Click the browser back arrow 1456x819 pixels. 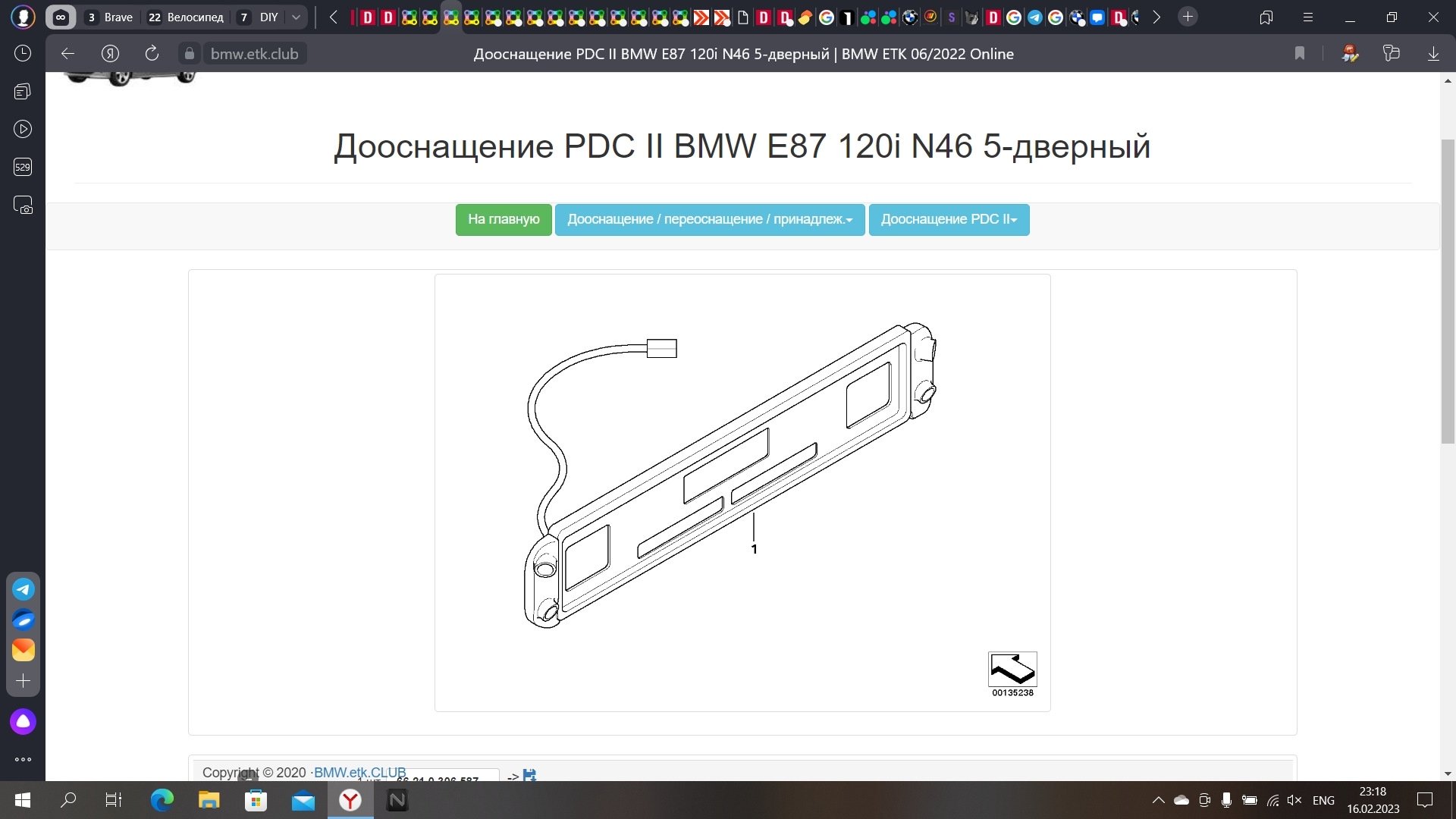(x=67, y=53)
